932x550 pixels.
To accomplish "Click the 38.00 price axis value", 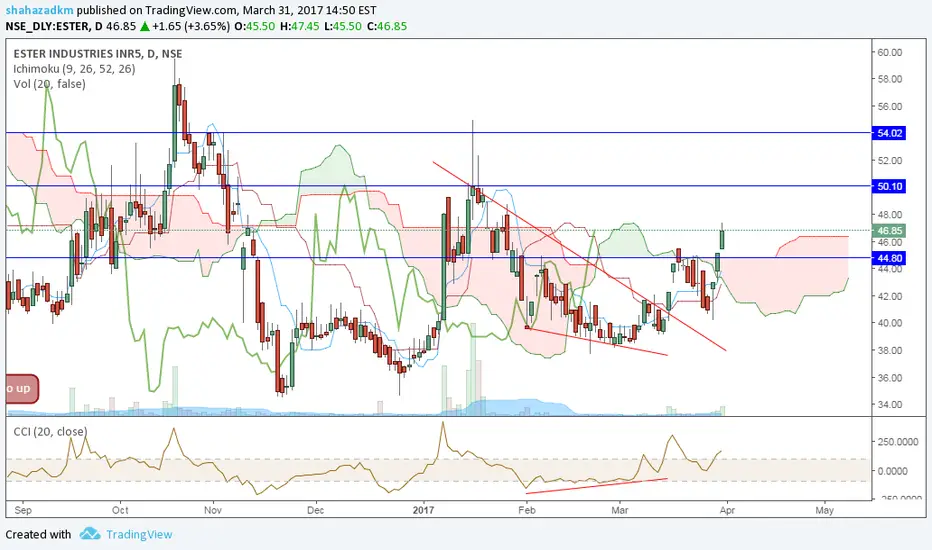I will (889, 350).
